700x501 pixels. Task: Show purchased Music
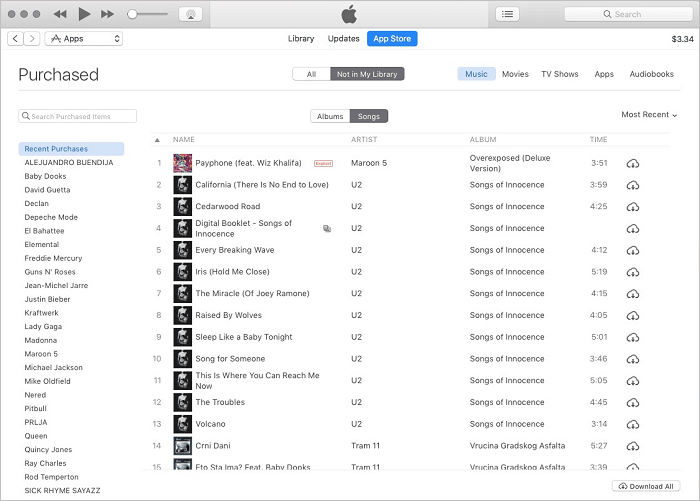(476, 74)
